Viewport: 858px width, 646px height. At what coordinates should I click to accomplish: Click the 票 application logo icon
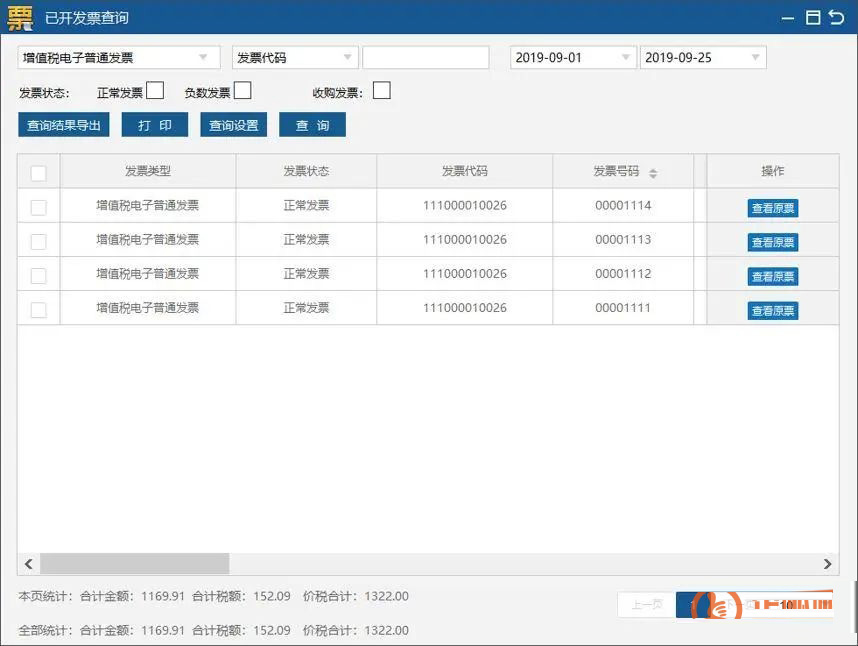(x=20, y=18)
